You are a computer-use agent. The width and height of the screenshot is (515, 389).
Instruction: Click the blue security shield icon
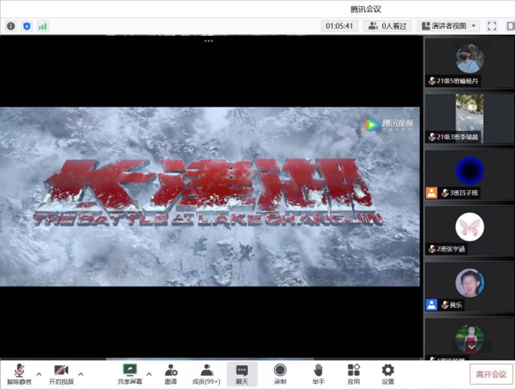[x=27, y=26]
